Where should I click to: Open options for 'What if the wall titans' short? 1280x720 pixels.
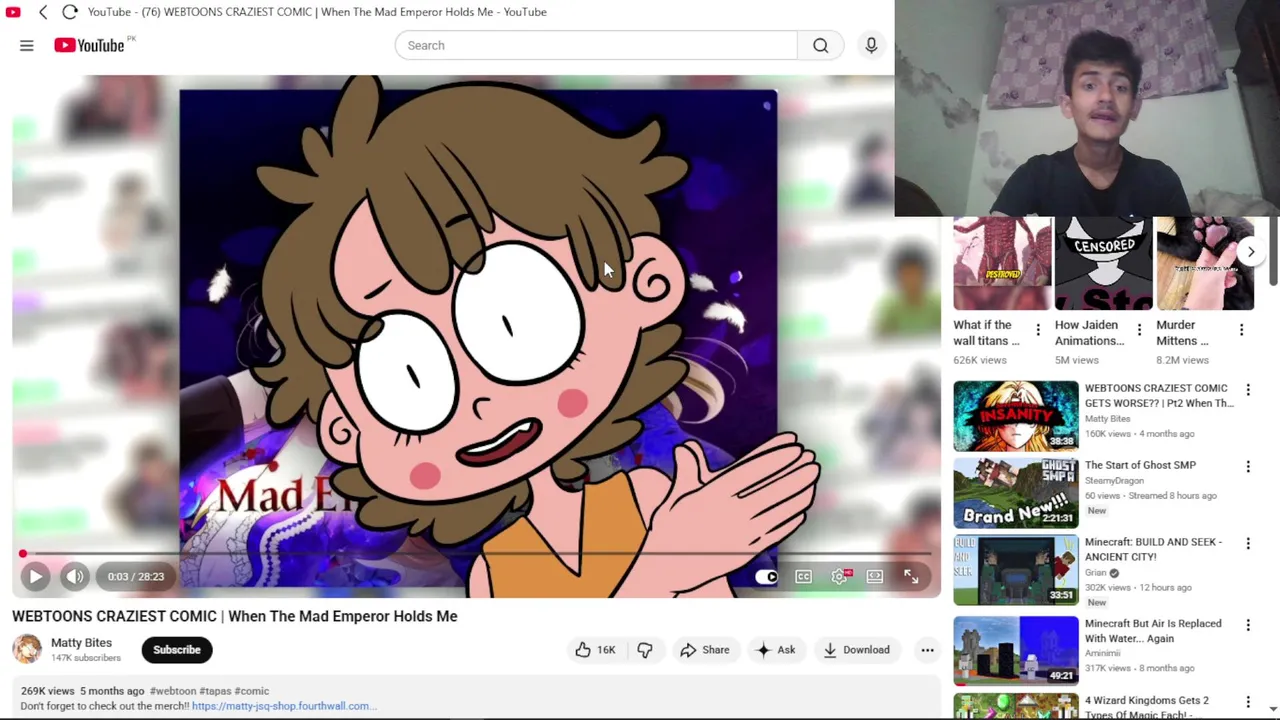pyautogui.click(x=1038, y=330)
